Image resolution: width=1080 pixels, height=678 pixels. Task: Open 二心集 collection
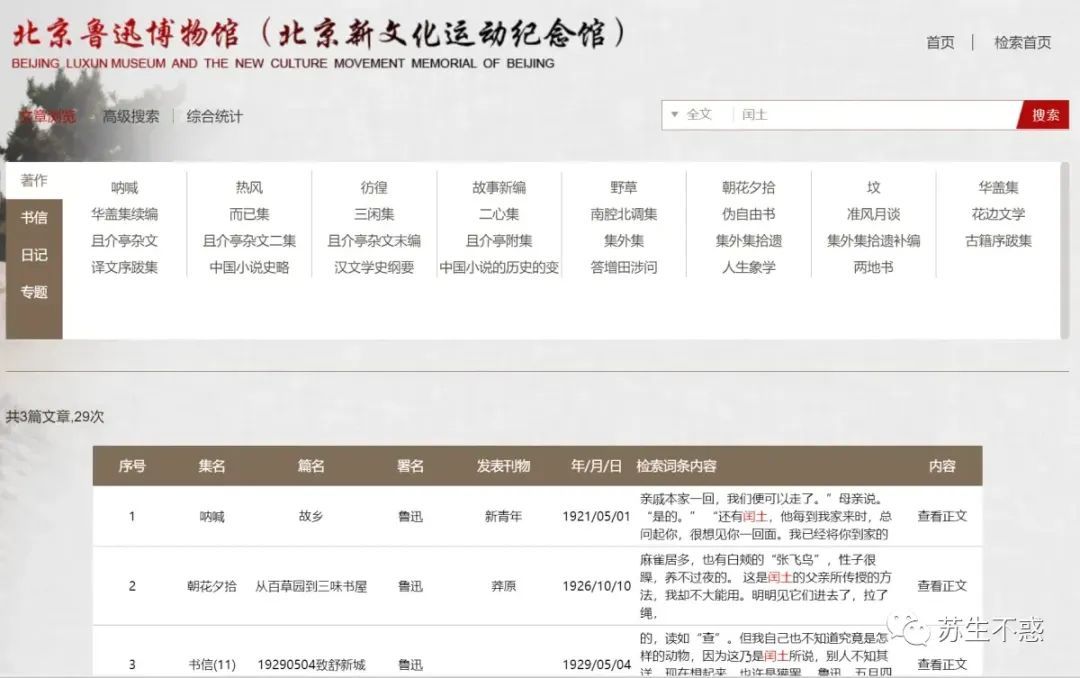tap(499, 214)
